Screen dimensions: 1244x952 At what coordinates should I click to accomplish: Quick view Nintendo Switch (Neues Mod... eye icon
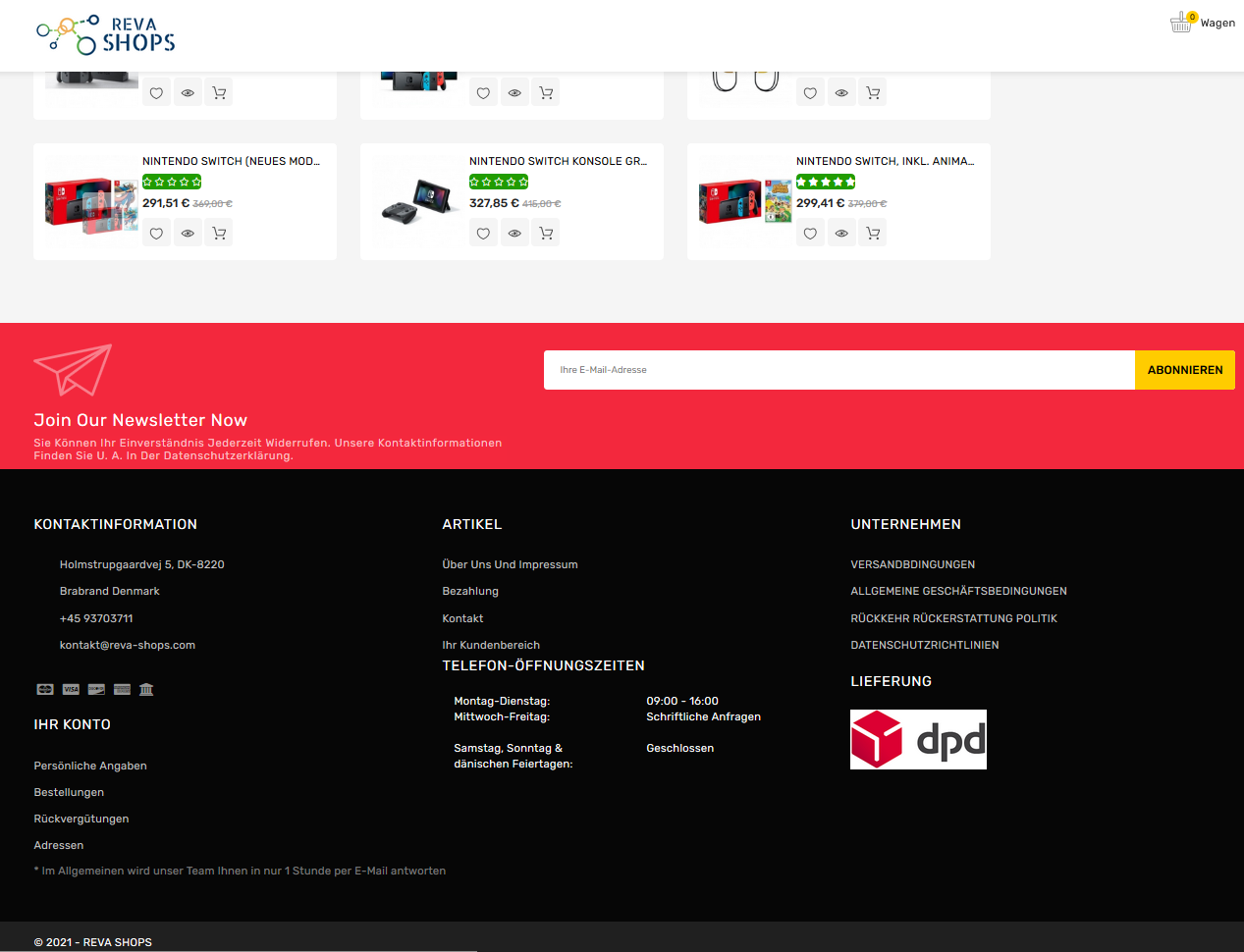pos(188,234)
